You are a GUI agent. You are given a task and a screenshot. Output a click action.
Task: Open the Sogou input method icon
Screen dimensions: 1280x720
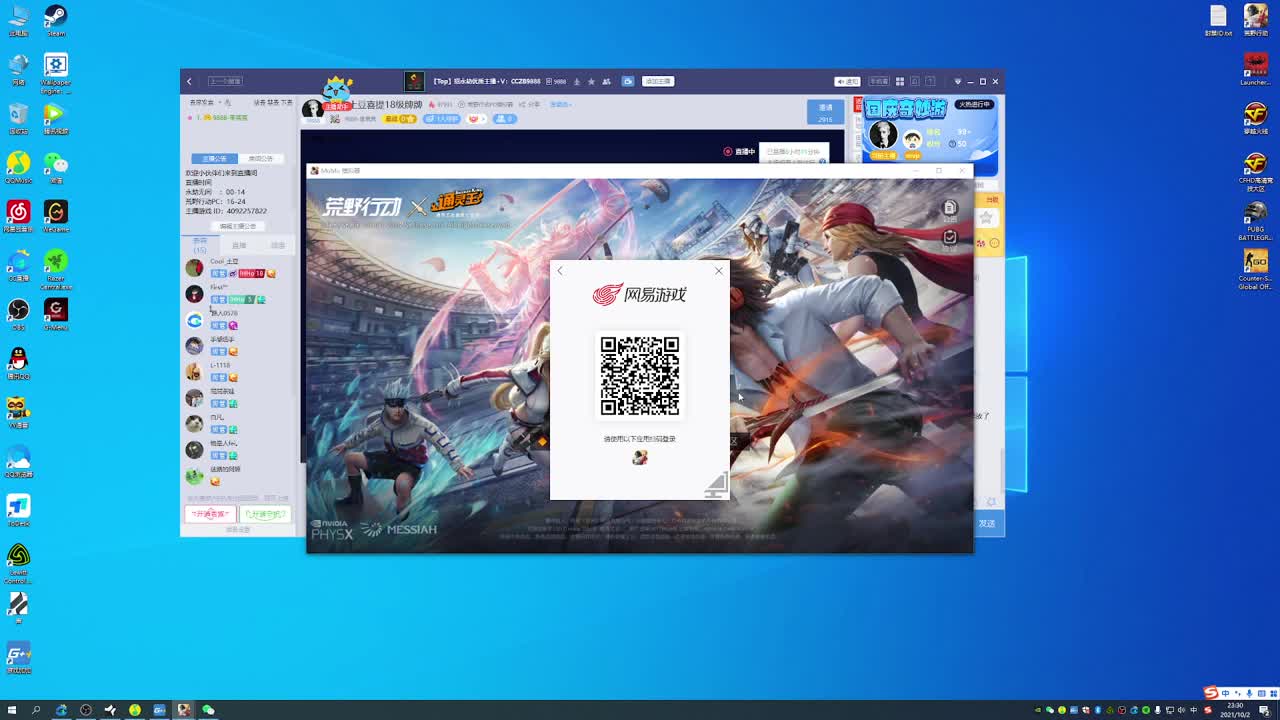pos(1212,693)
